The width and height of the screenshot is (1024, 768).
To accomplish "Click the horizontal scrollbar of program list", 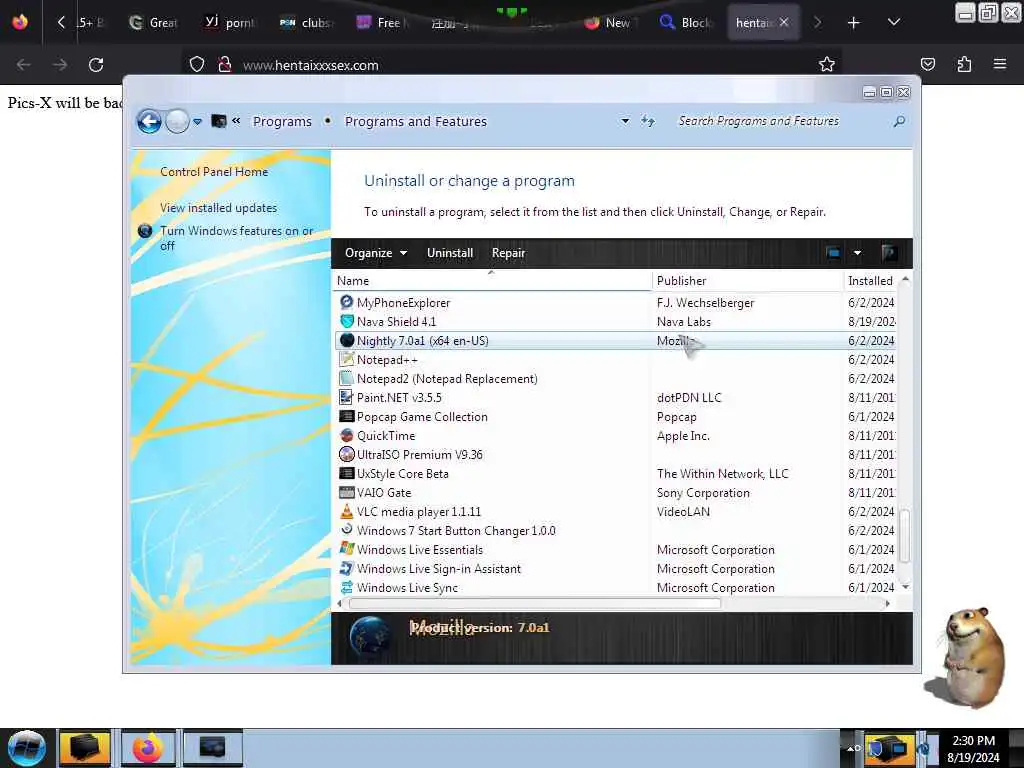I will (535, 603).
